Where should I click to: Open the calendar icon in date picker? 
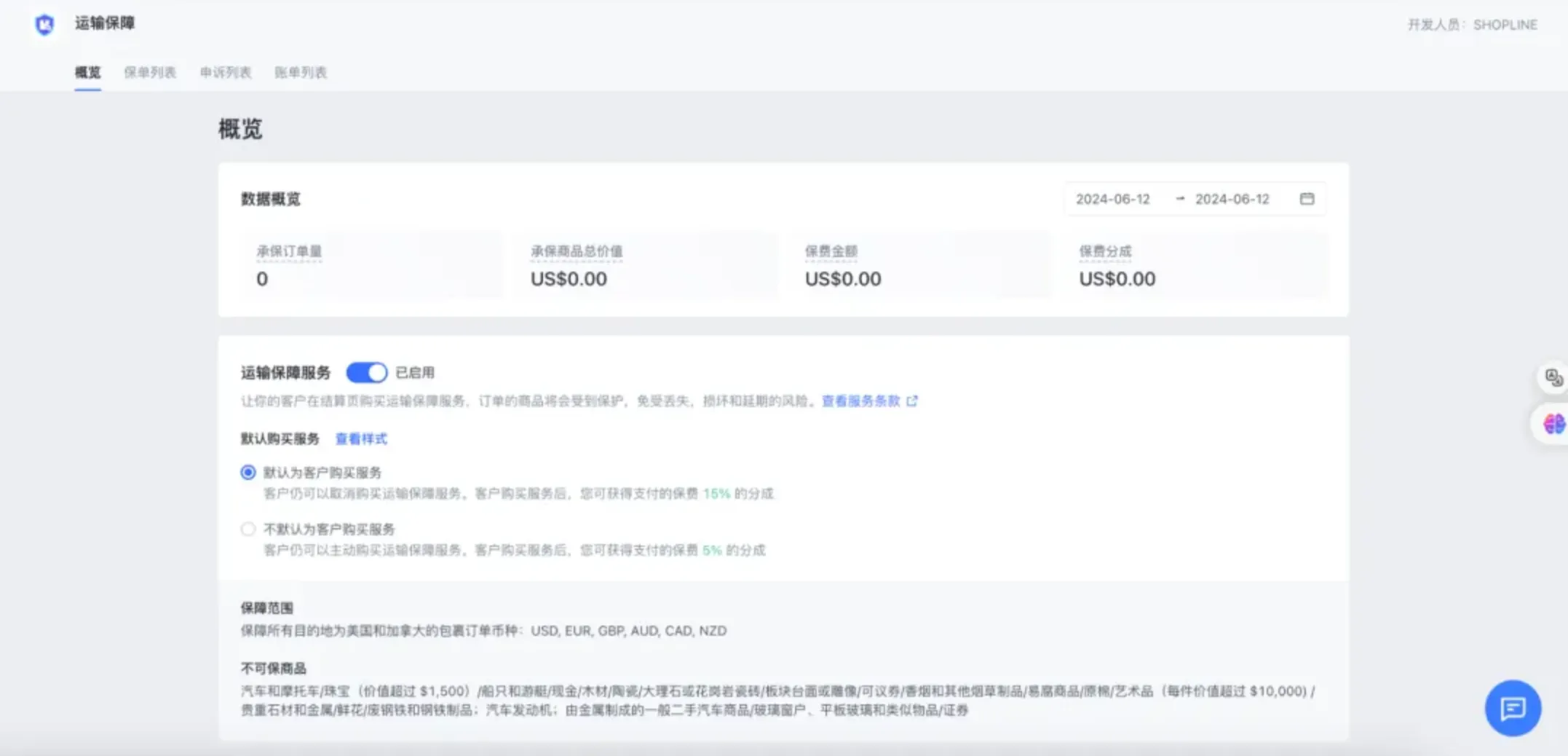click(x=1307, y=199)
